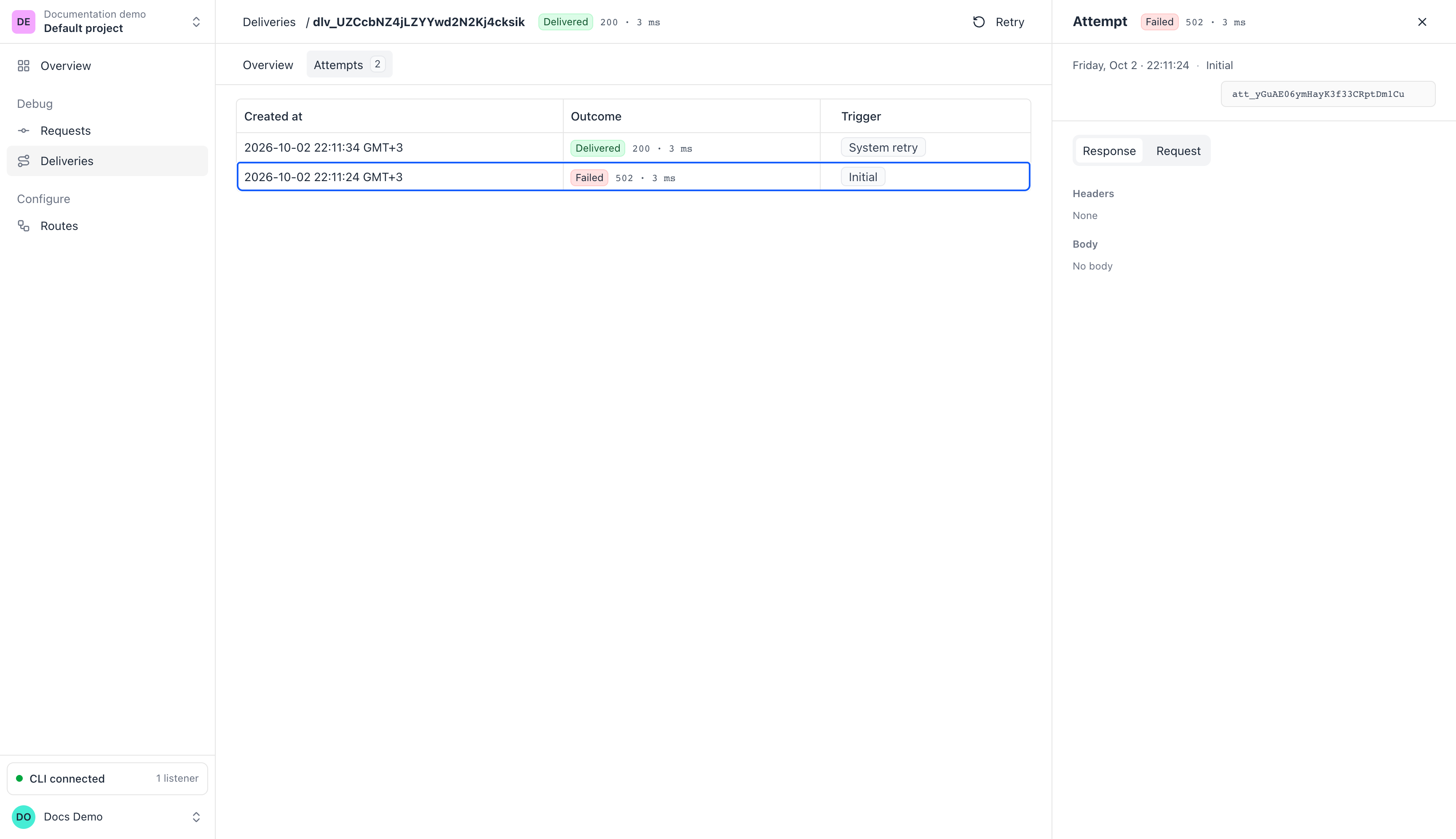The height and width of the screenshot is (839, 1456).
Task: Open Routes under Configure
Action: 107,226
